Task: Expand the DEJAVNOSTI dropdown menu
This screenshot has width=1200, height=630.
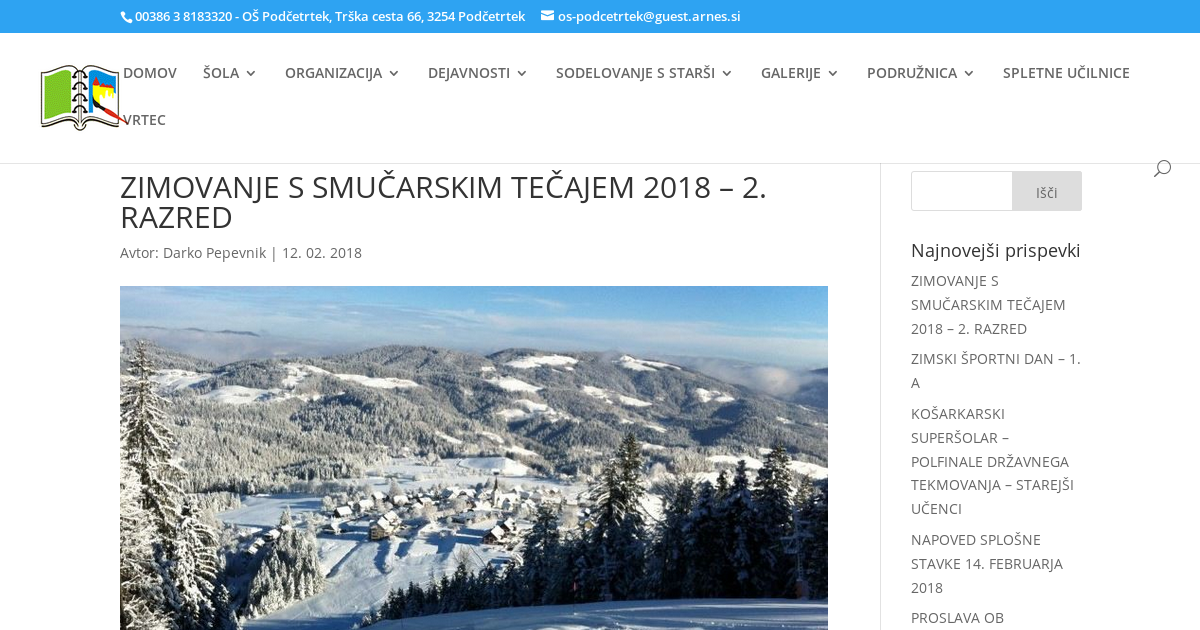Action: coord(478,73)
